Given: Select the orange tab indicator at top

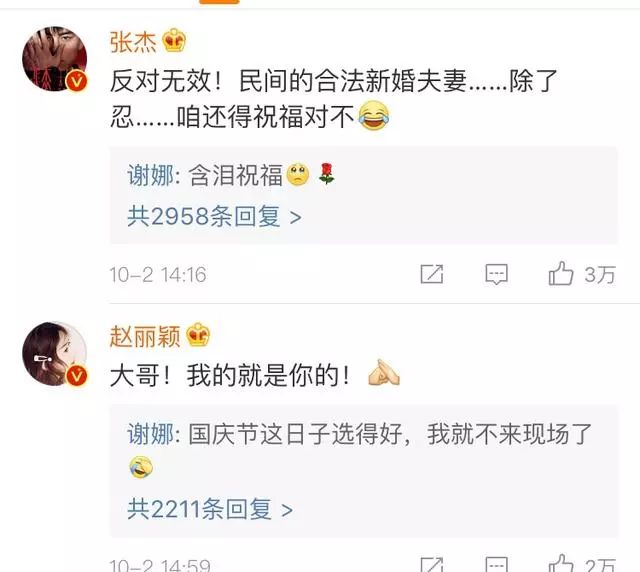Looking at the screenshot, I should (x=219, y=2).
